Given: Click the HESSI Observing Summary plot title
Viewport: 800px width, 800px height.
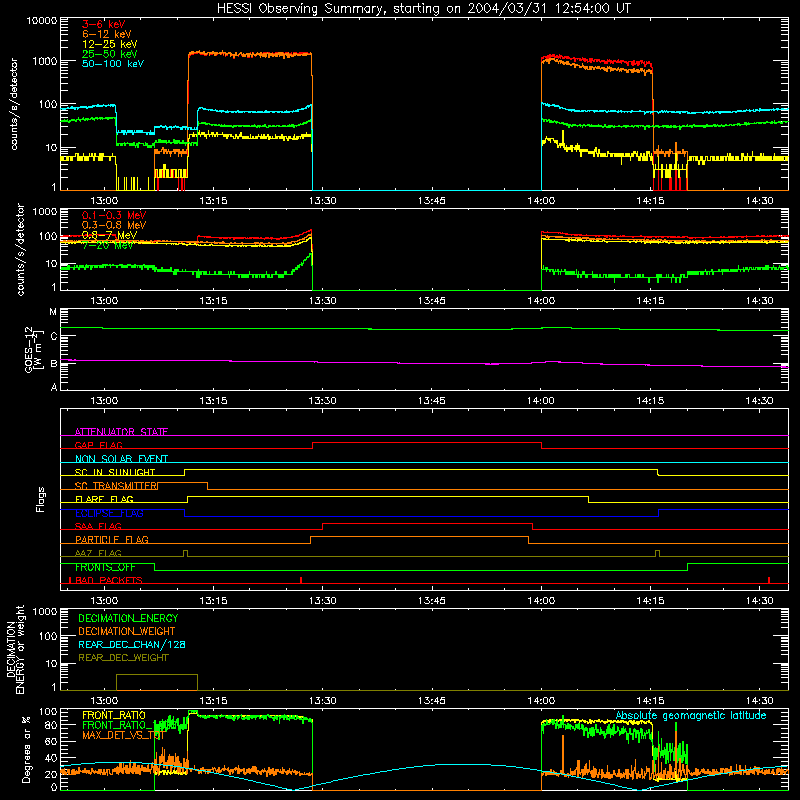Looking at the screenshot, I should 424,8.
